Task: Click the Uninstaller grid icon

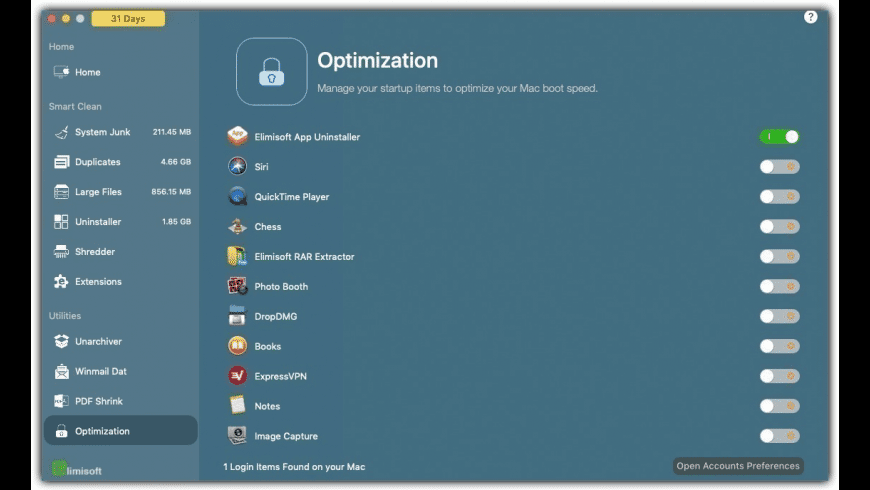Action: coord(61,222)
